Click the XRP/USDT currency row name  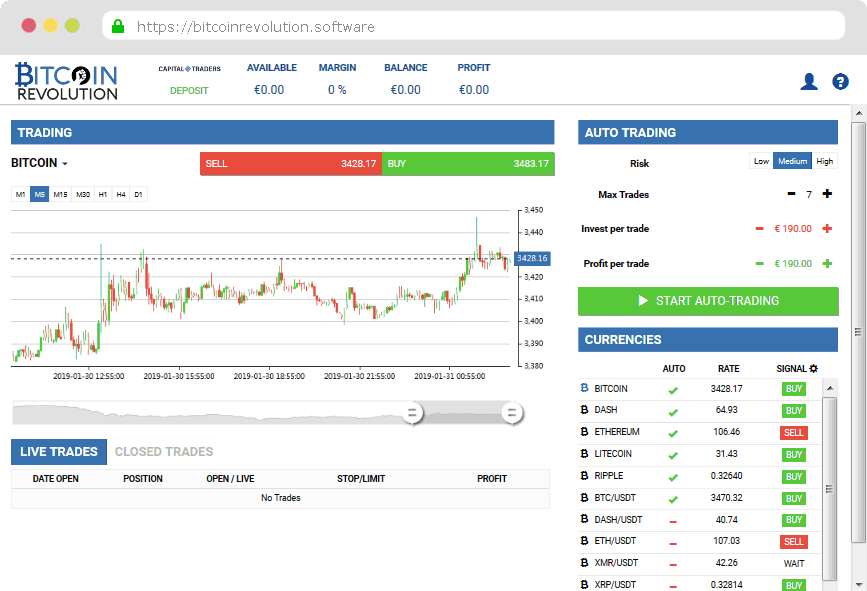coord(615,584)
